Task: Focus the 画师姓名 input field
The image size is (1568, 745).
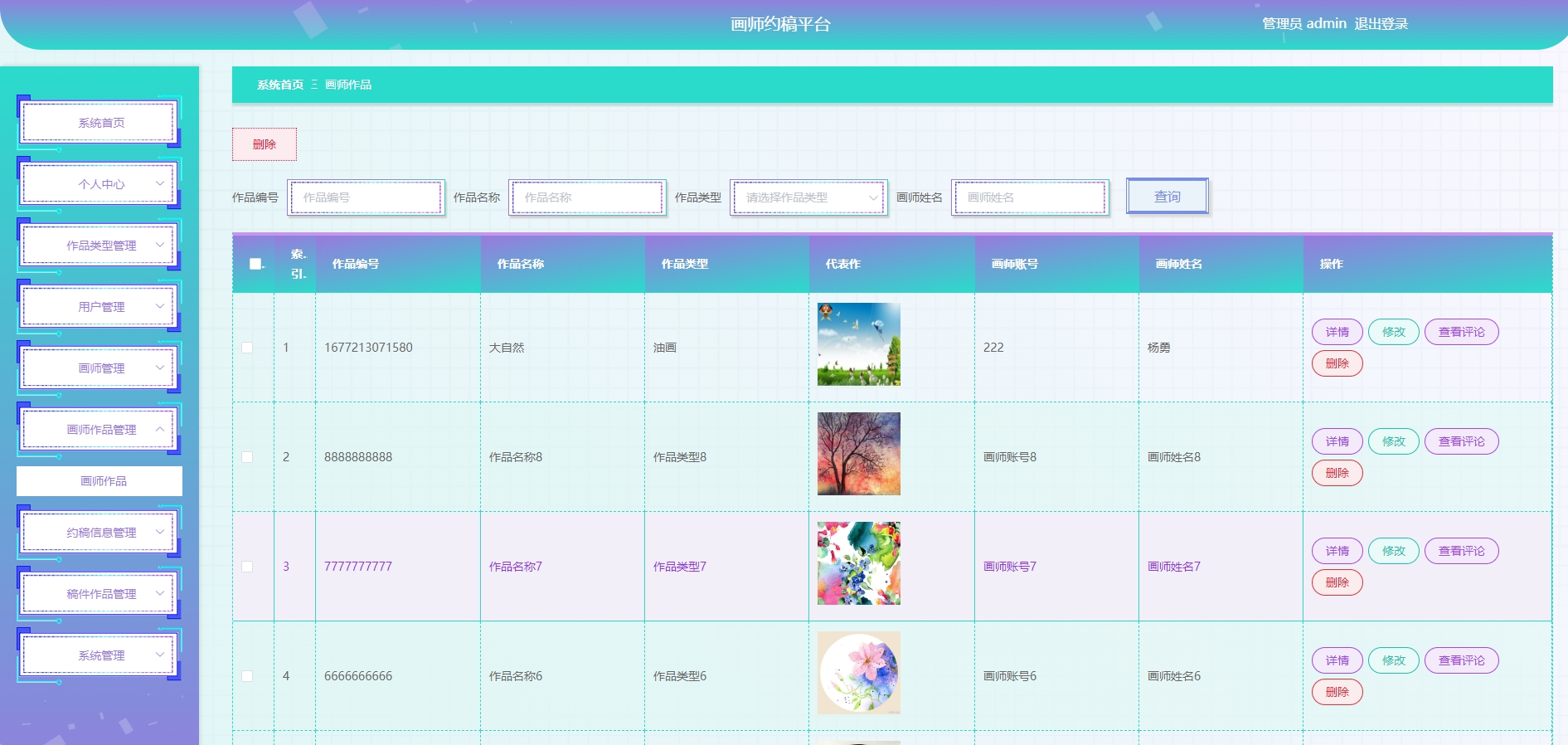Action: point(1030,197)
